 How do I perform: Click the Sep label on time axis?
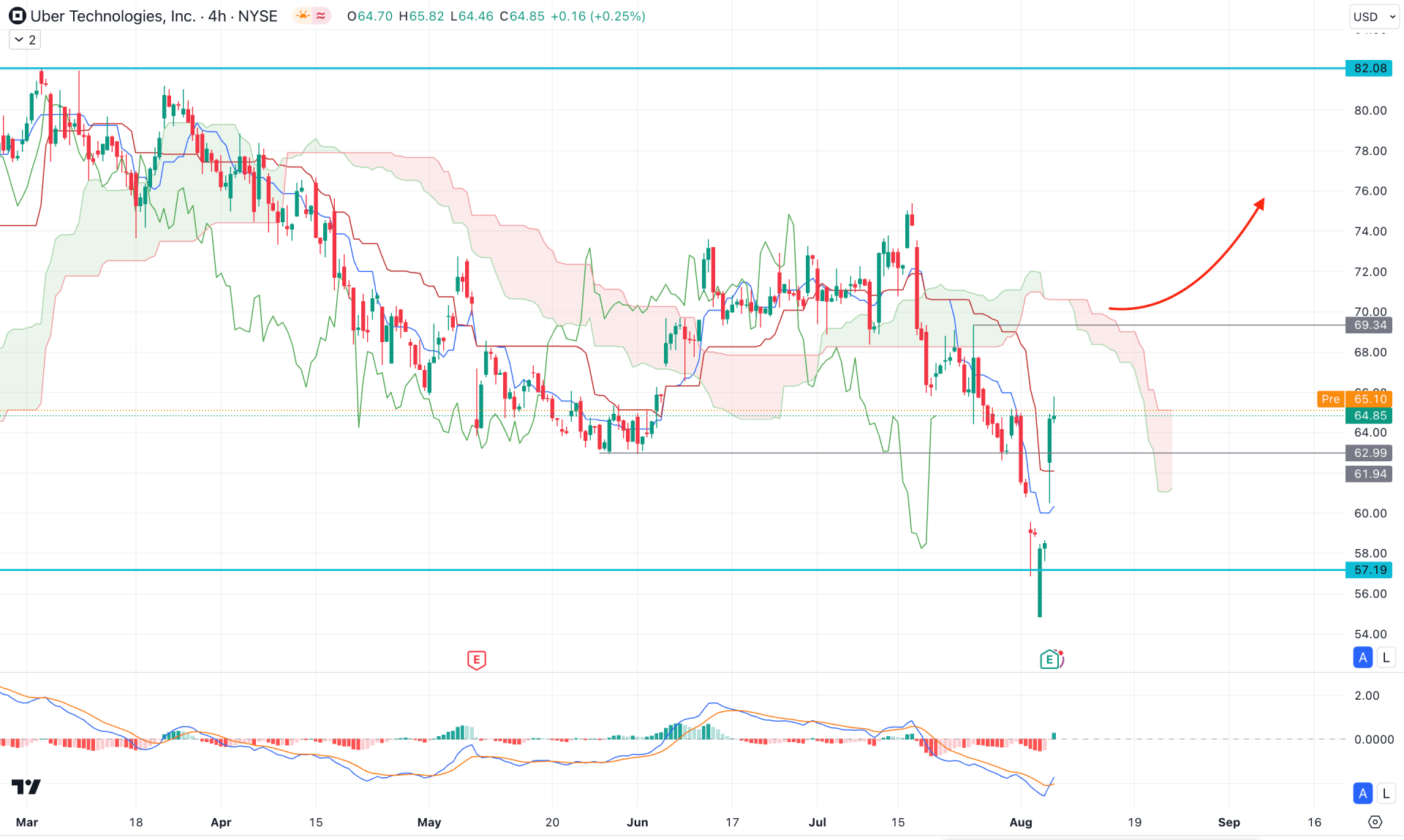coord(1228,822)
